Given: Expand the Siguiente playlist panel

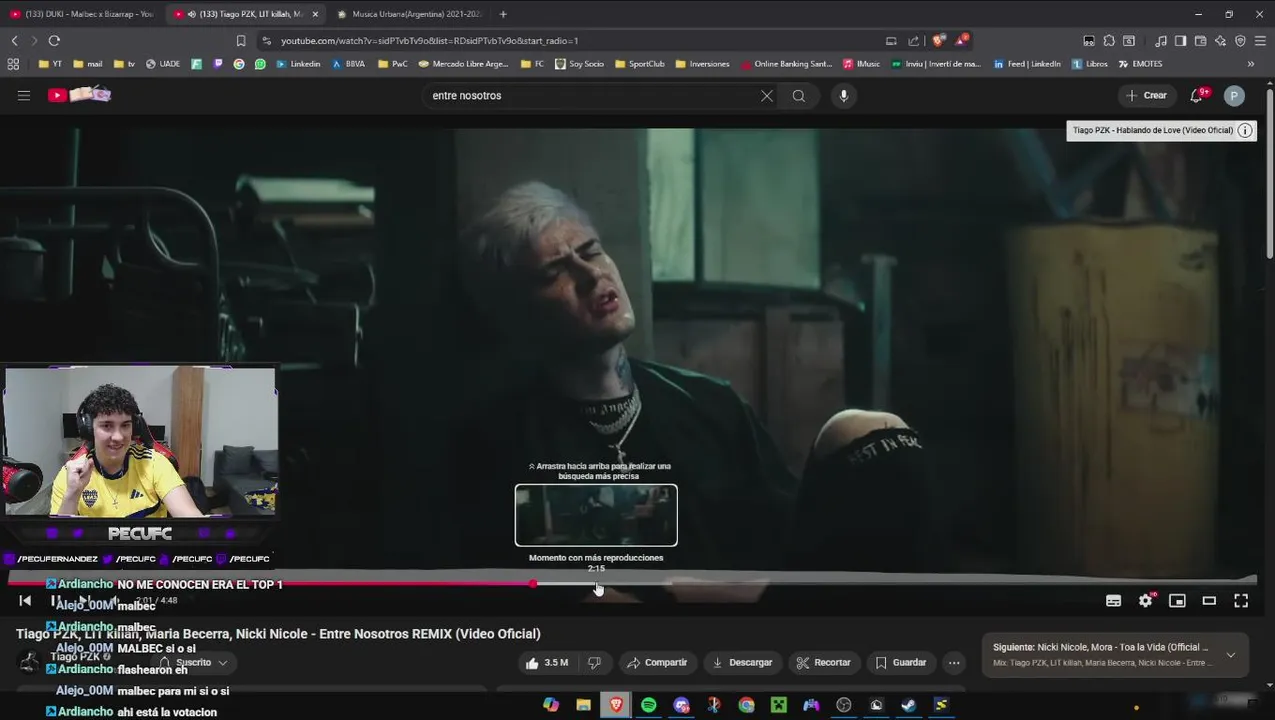Looking at the screenshot, I should [x=1230, y=655].
